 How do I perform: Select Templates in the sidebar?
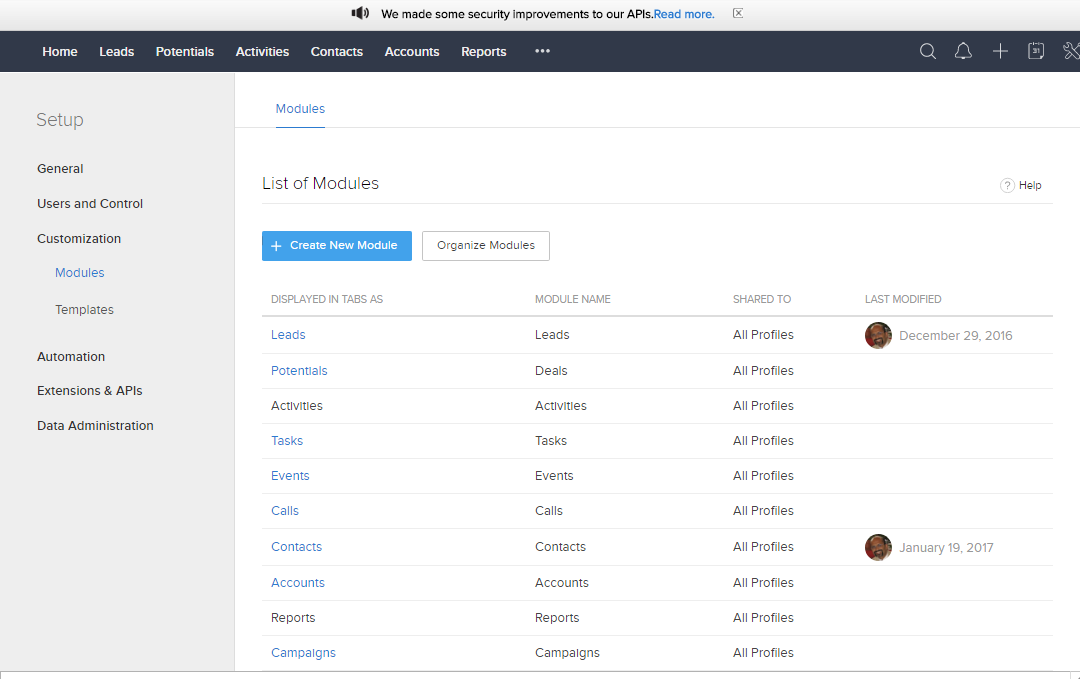click(x=84, y=310)
